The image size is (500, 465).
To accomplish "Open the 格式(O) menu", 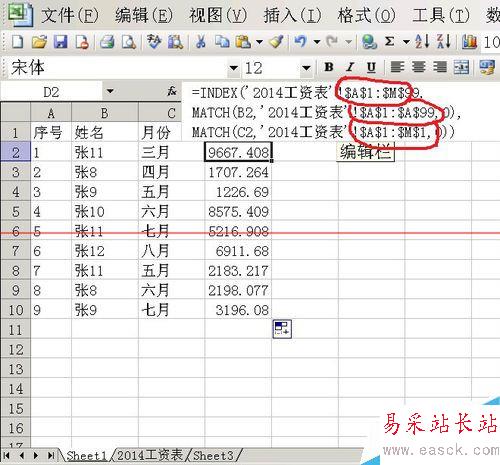I will coord(367,15).
